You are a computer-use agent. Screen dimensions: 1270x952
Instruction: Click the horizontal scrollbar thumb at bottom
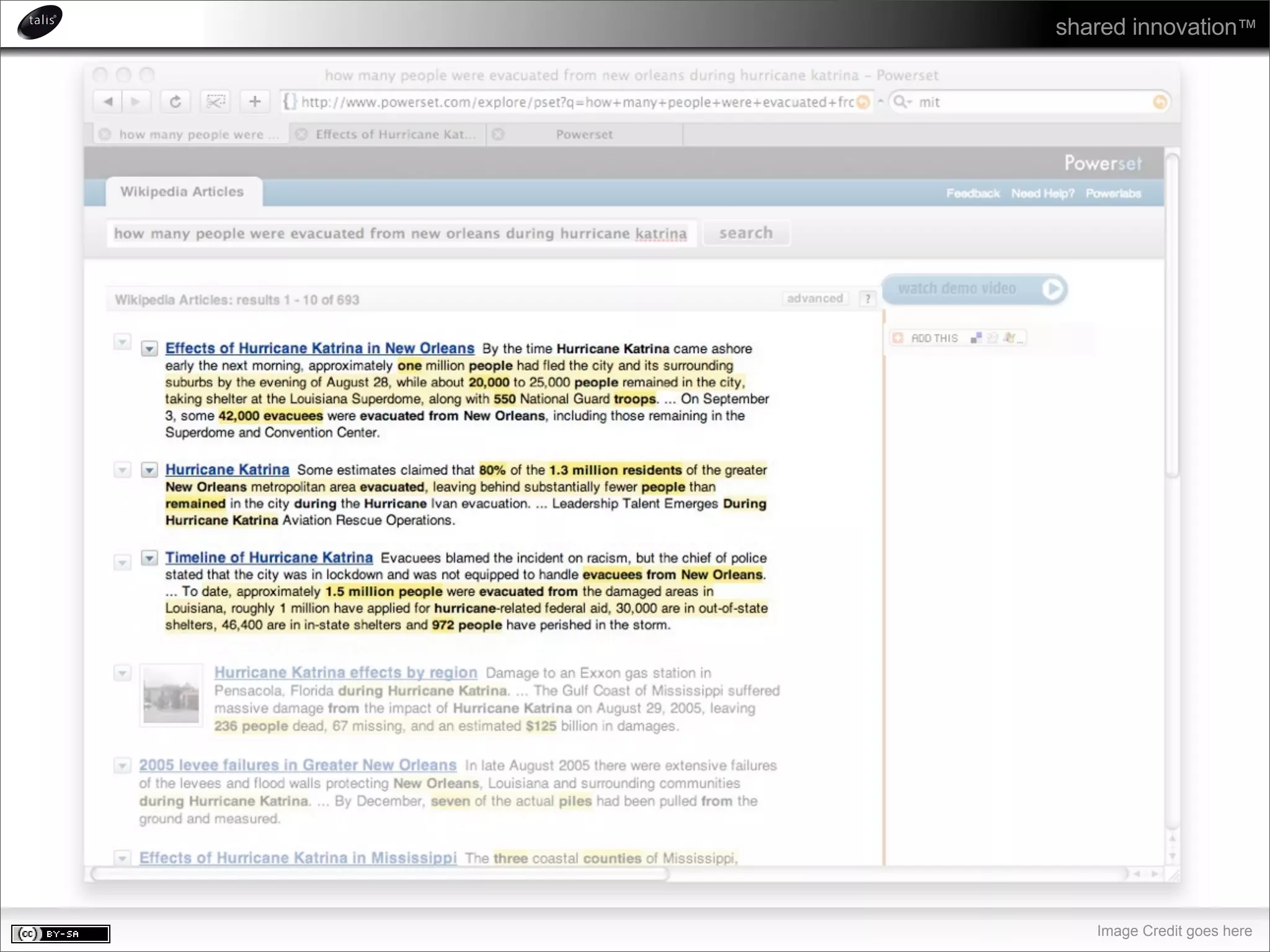pos(380,874)
